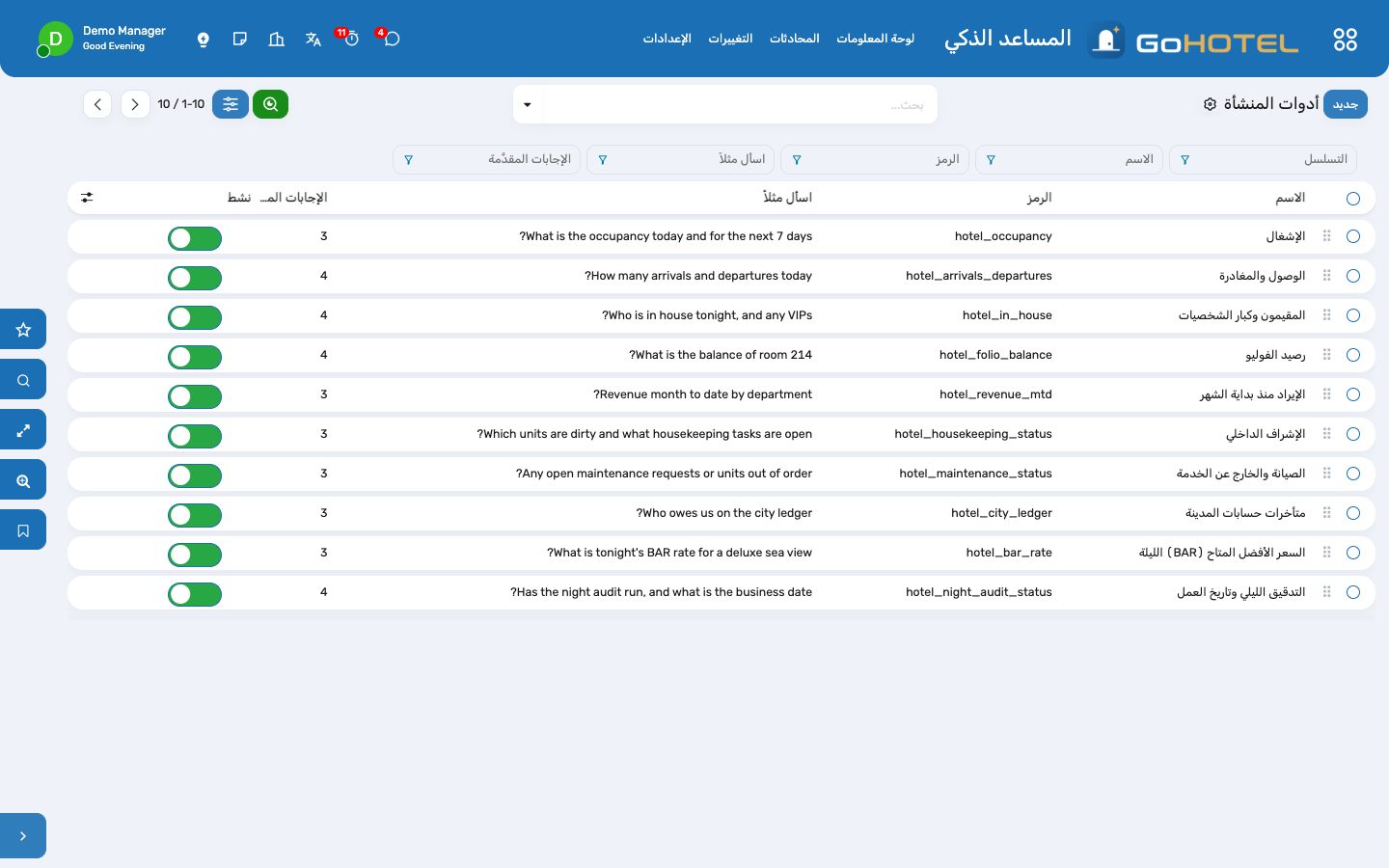Image resolution: width=1389 pixels, height=868 pixels.
Task: Open the الإعدادات menu
Action: (x=667, y=39)
